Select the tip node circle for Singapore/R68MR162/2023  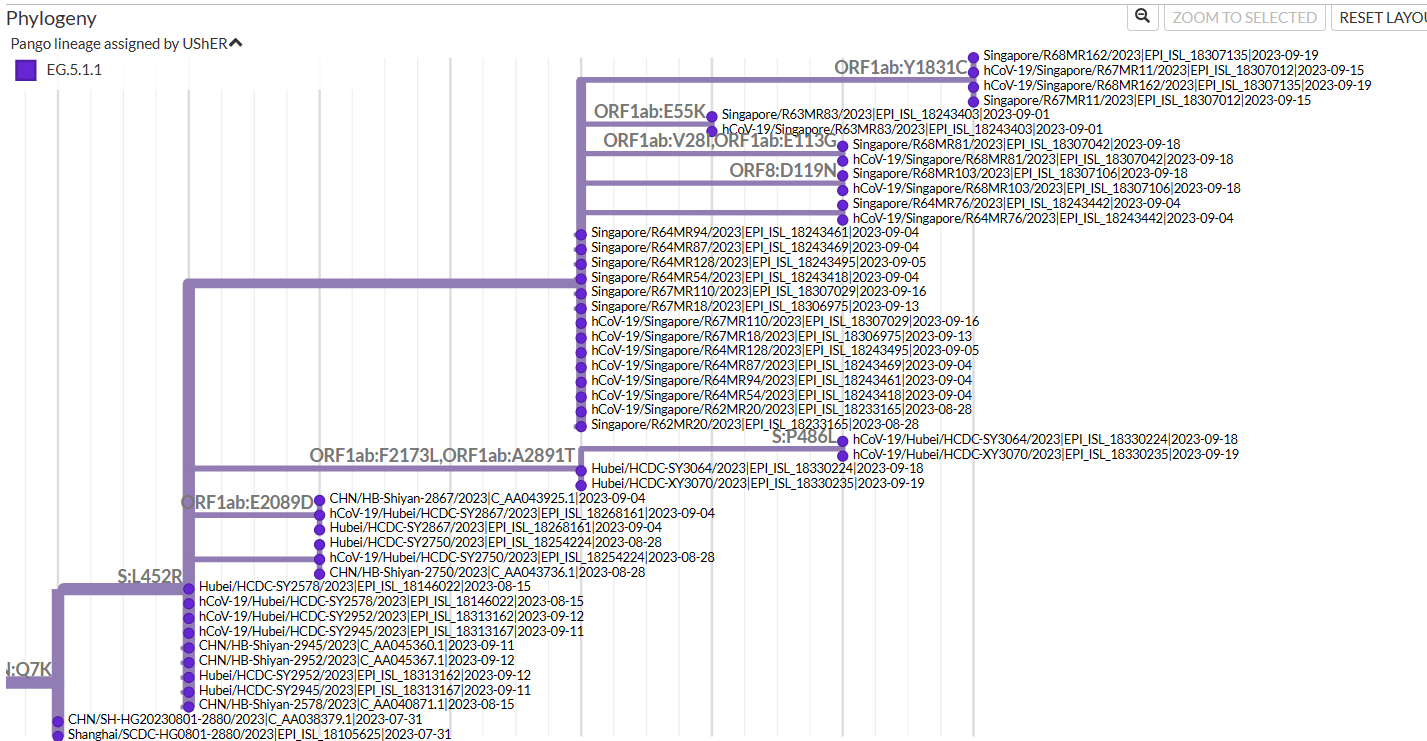[973, 55]
